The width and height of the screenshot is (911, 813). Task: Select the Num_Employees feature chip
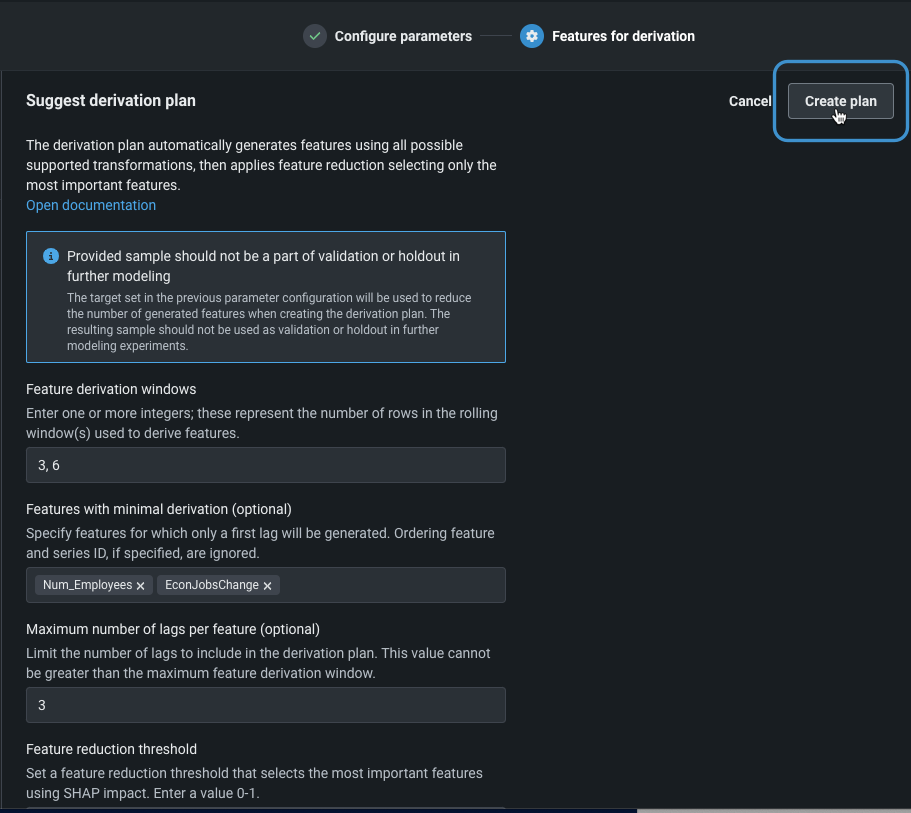click(87, 585)
